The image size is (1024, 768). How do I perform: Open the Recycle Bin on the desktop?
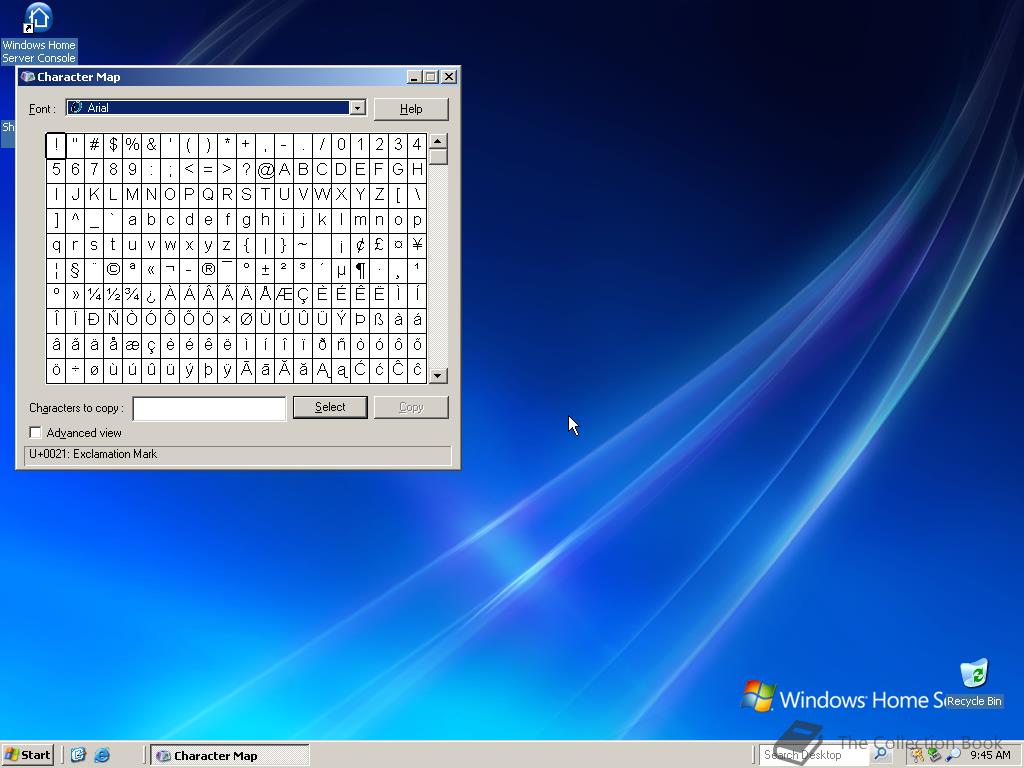click(974, 684)
